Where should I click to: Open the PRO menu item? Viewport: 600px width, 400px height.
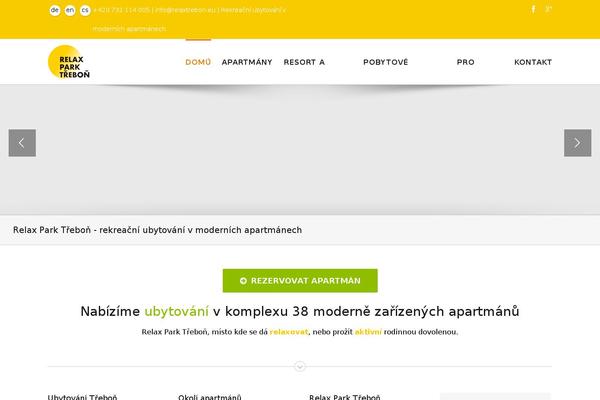point(466,62)
